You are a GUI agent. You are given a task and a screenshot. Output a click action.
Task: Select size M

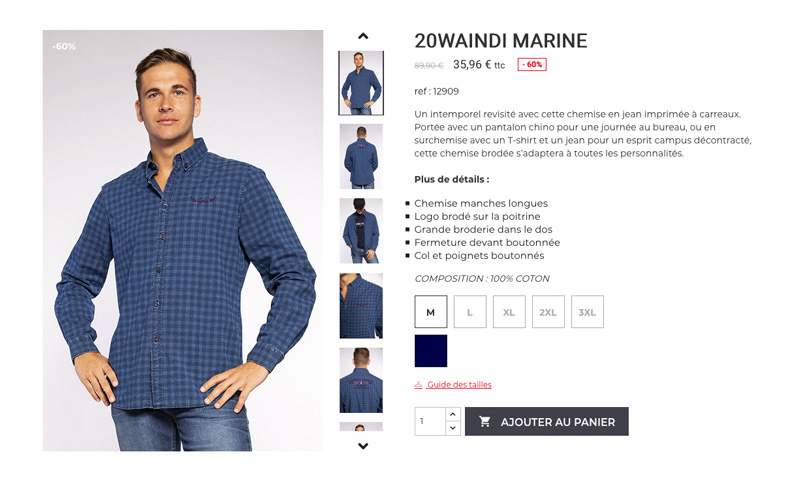(x=431, y=312)
